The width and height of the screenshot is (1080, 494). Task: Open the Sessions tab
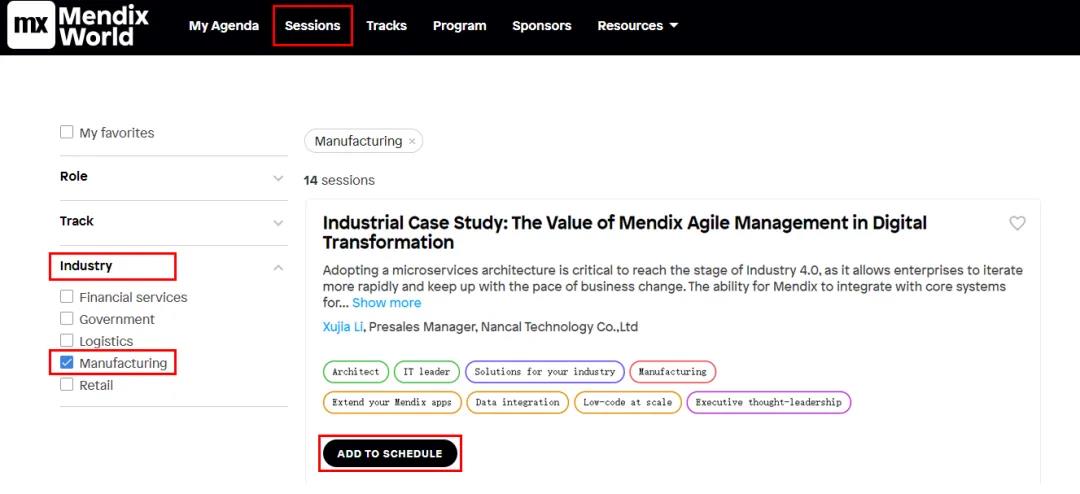click(x=312, y=26)
